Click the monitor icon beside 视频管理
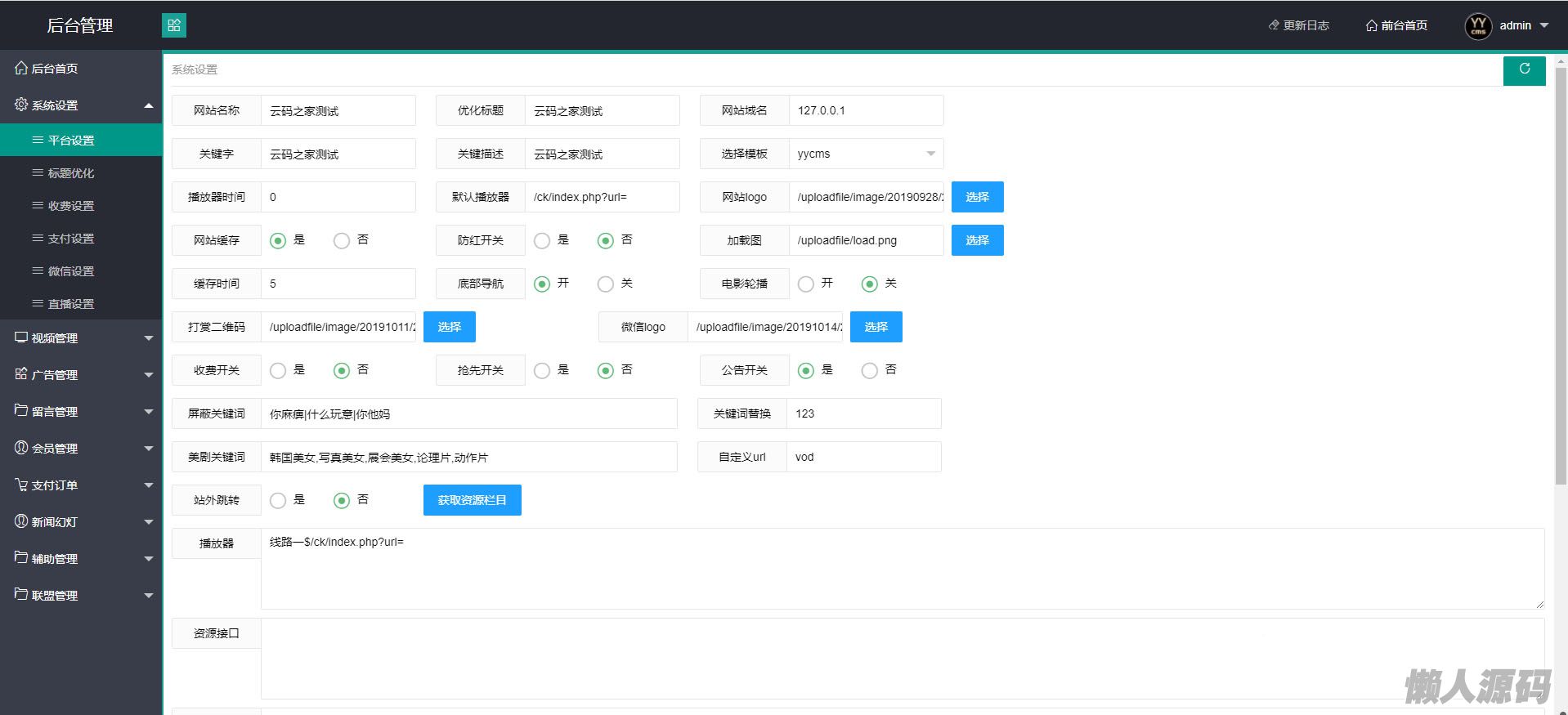Viewport: 1568px width, 715px height. (21, 337)
